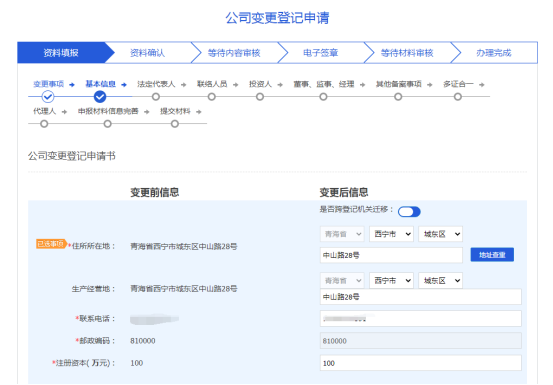Image resolution: width=553 pixels, height=385 pixels.
Task: Select the 等待内容审核 stage tab
Action: pyautogui.click(x=234, y=53)
